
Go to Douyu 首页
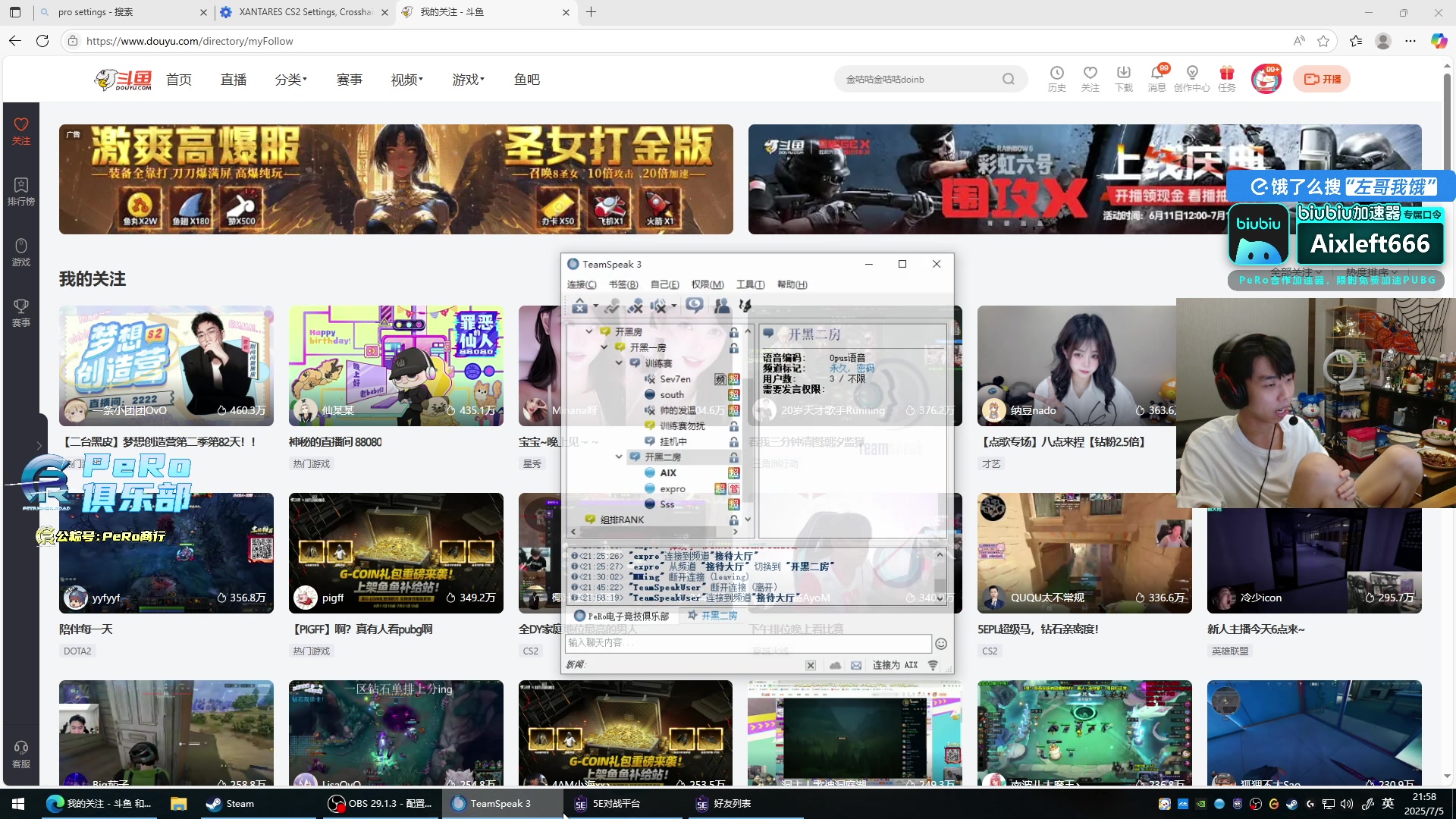point(179,80)
